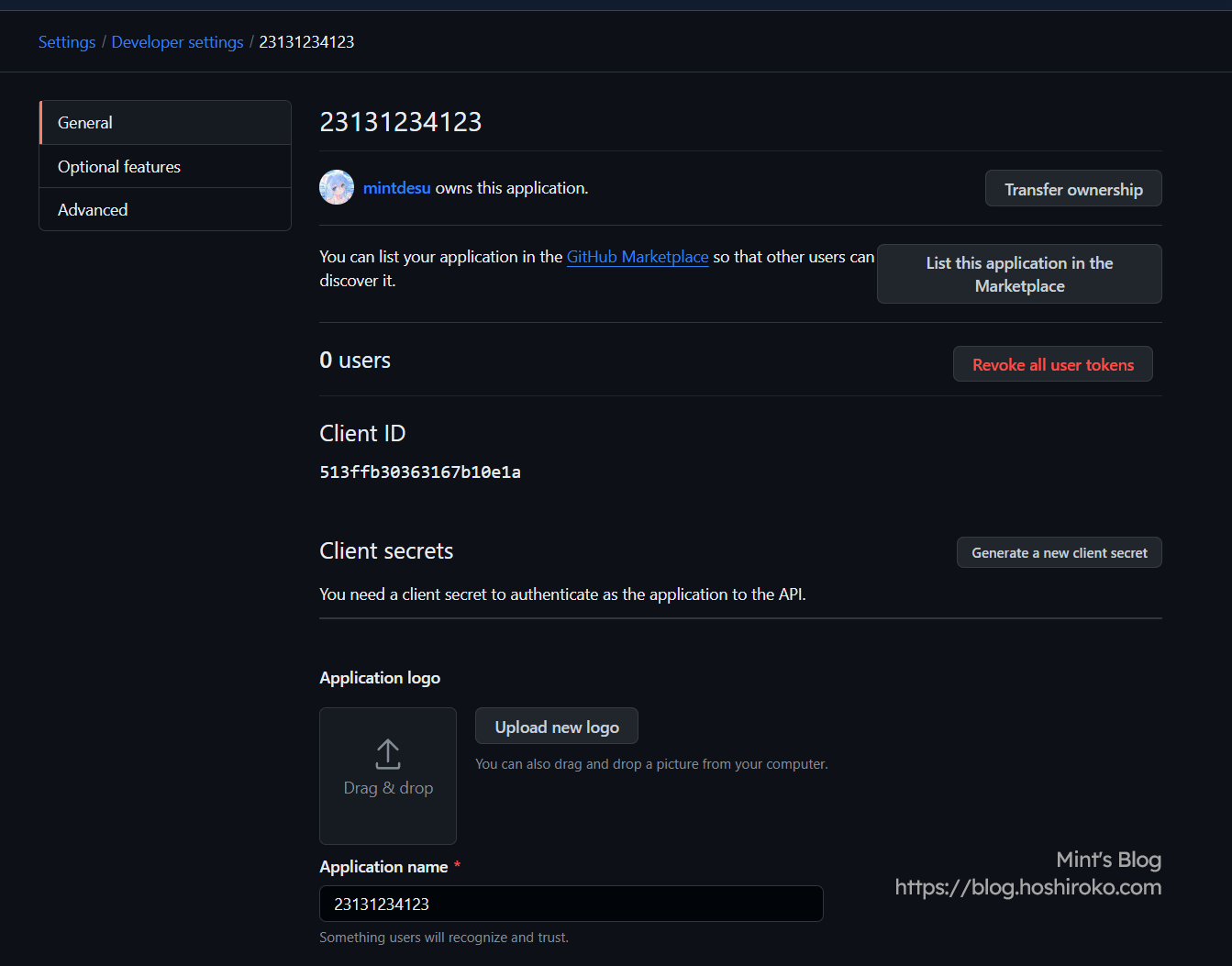1232x966 pixels.
Task: Open the mintdesu owner profile link
Action: pyautogui.click(x=396, y=188)
